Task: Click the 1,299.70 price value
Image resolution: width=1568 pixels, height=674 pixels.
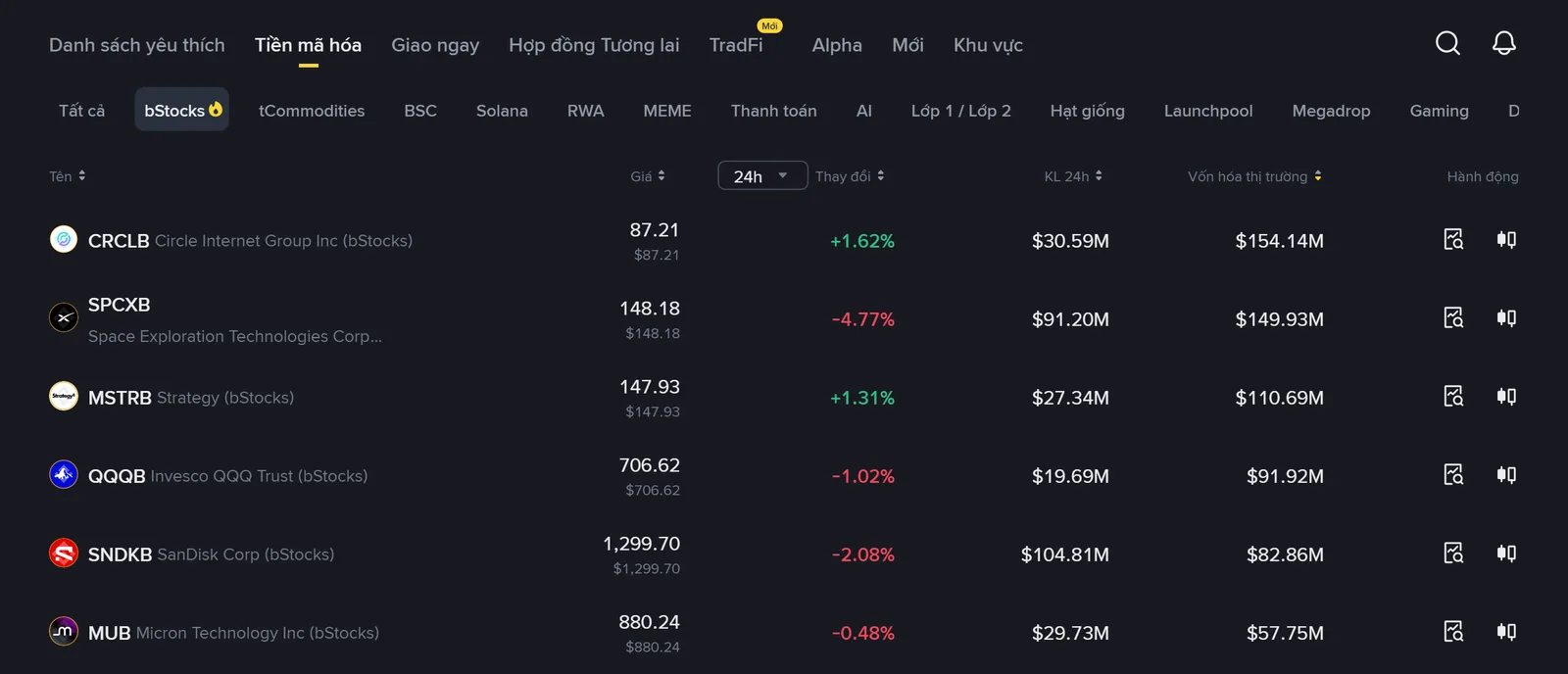Action: (x=642, y=544)
